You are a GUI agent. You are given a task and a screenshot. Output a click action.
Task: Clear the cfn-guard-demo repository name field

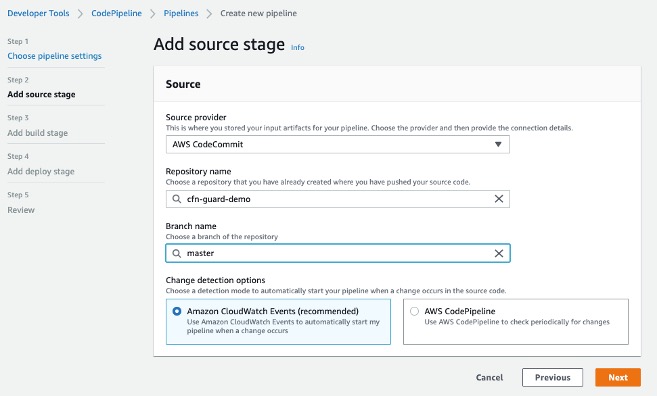[x=499, y=199]
